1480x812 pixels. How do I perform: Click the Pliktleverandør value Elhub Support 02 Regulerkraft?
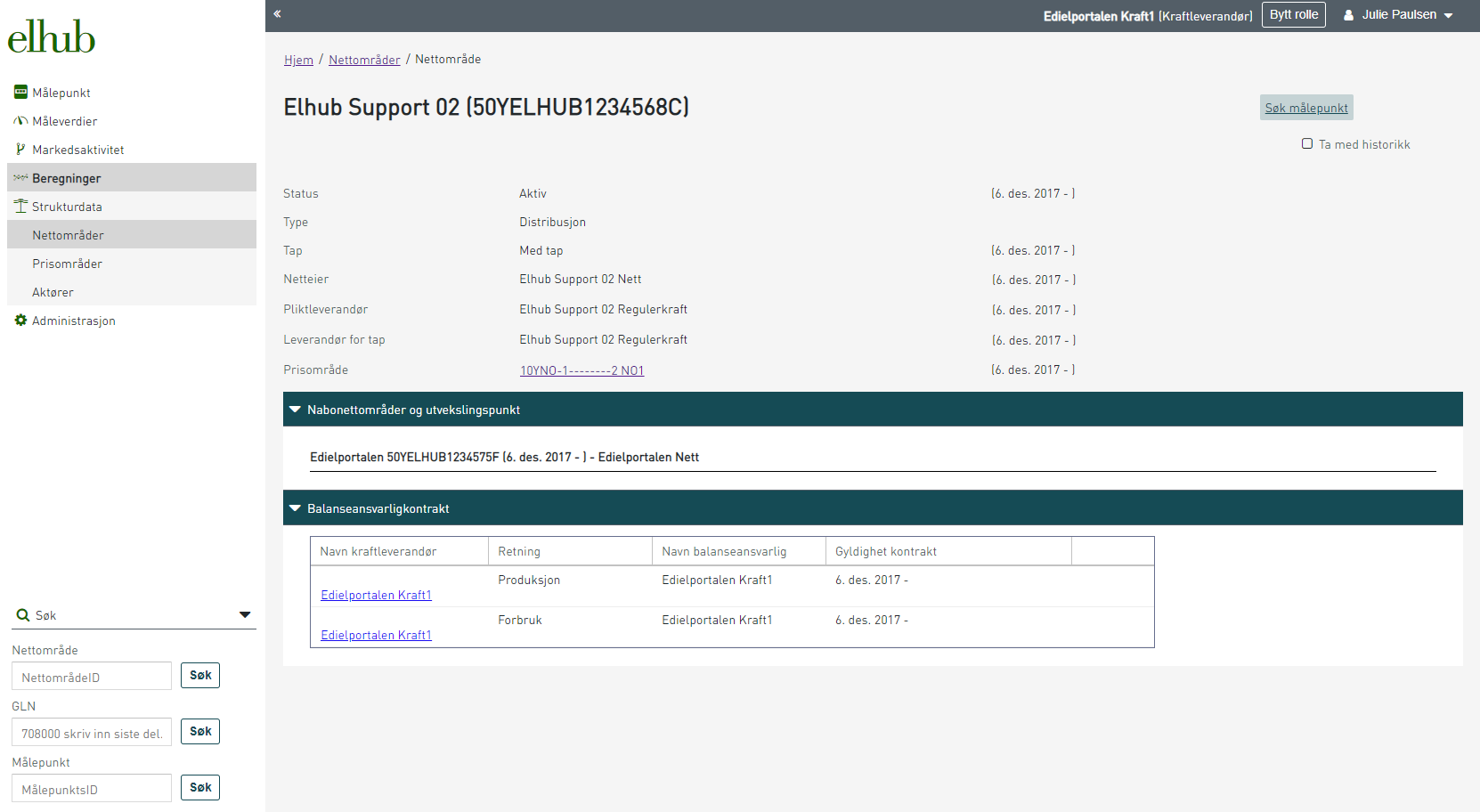coord(603,309)
